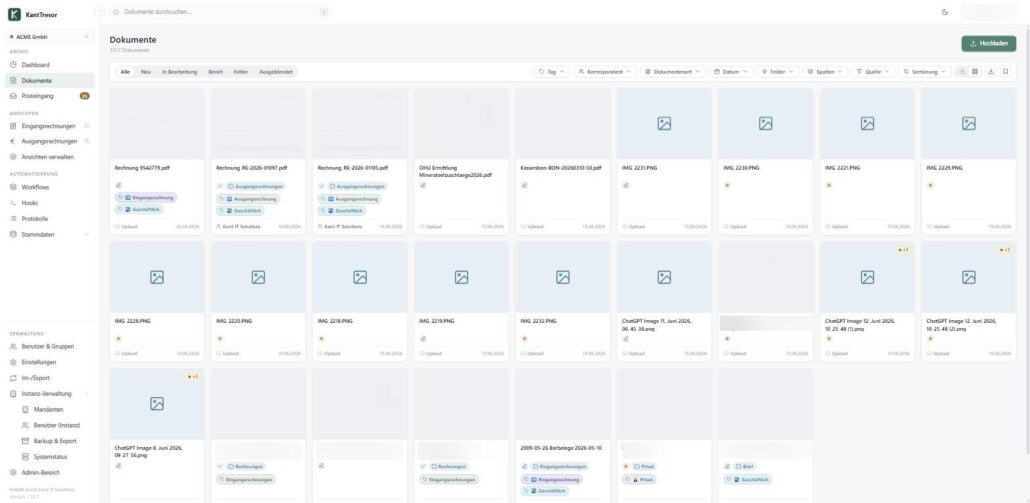
Task: Select the Ausgeblendet status tab
Action: [x=276, y=72]
